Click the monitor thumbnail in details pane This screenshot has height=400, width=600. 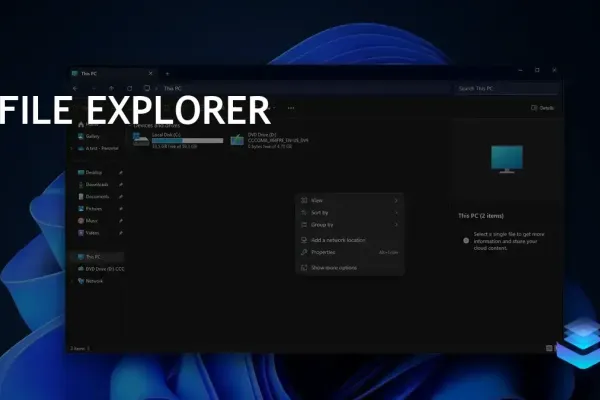(x=507, y=159)
